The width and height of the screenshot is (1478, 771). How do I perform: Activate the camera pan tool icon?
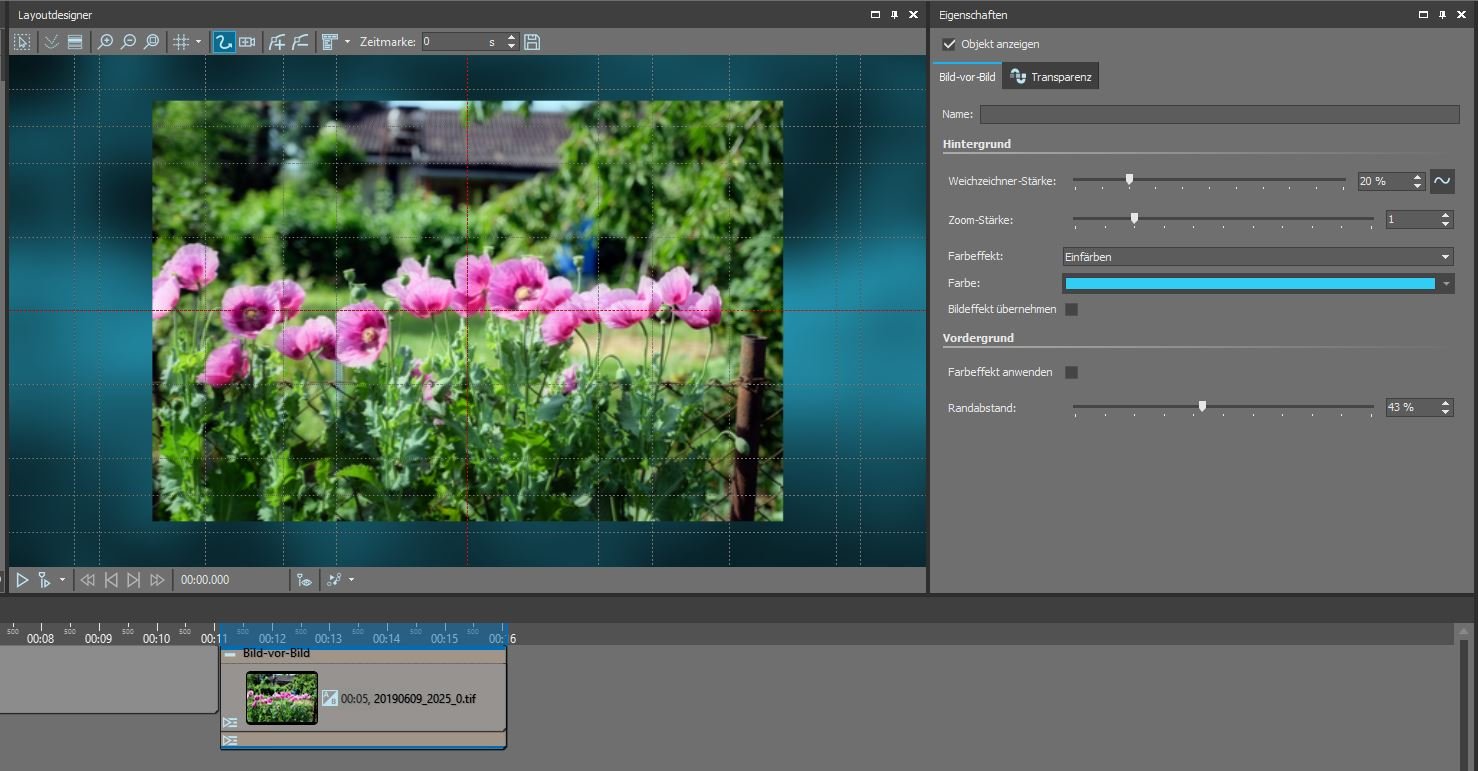point(247,42)
